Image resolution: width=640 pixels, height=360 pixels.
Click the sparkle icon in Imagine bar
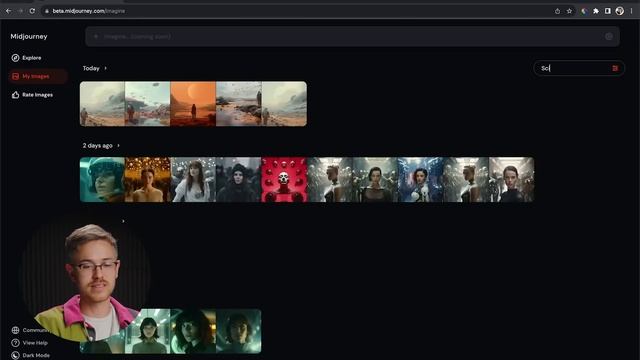[96, 36]
